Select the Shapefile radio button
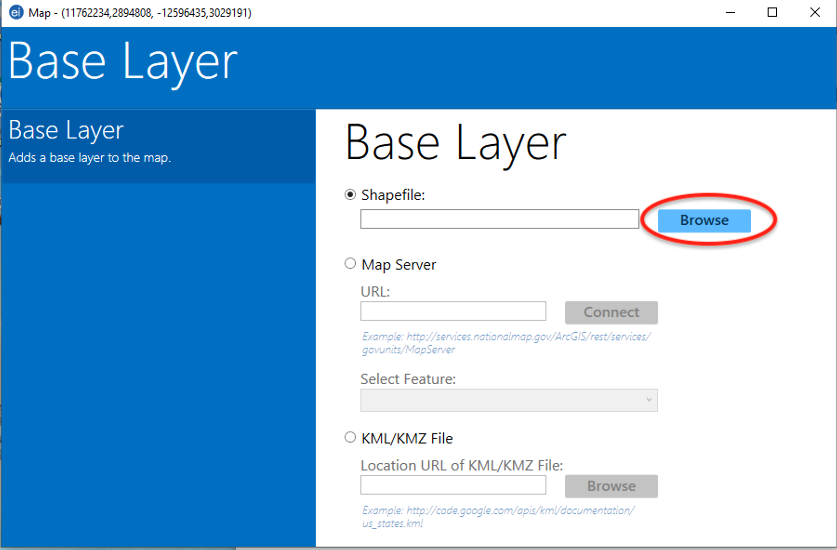The height and width of the screenshot is (550, 837). coord(350,195)
